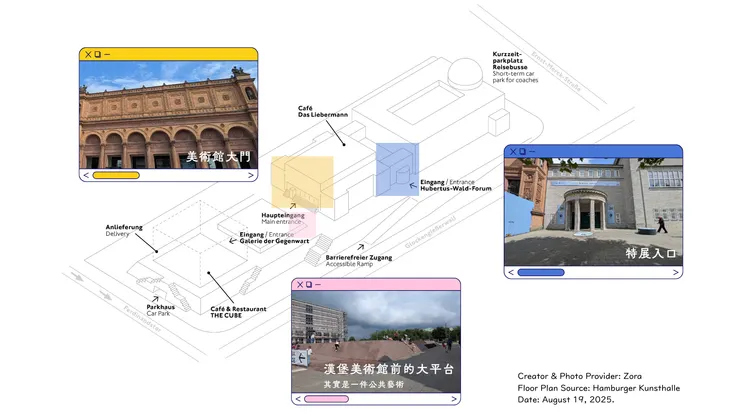Viewport: 740px width, 416px height.
Task: Click the left chevron under the 美術館大門 photo
Action: pyautogui.click(x=86, y=175)
